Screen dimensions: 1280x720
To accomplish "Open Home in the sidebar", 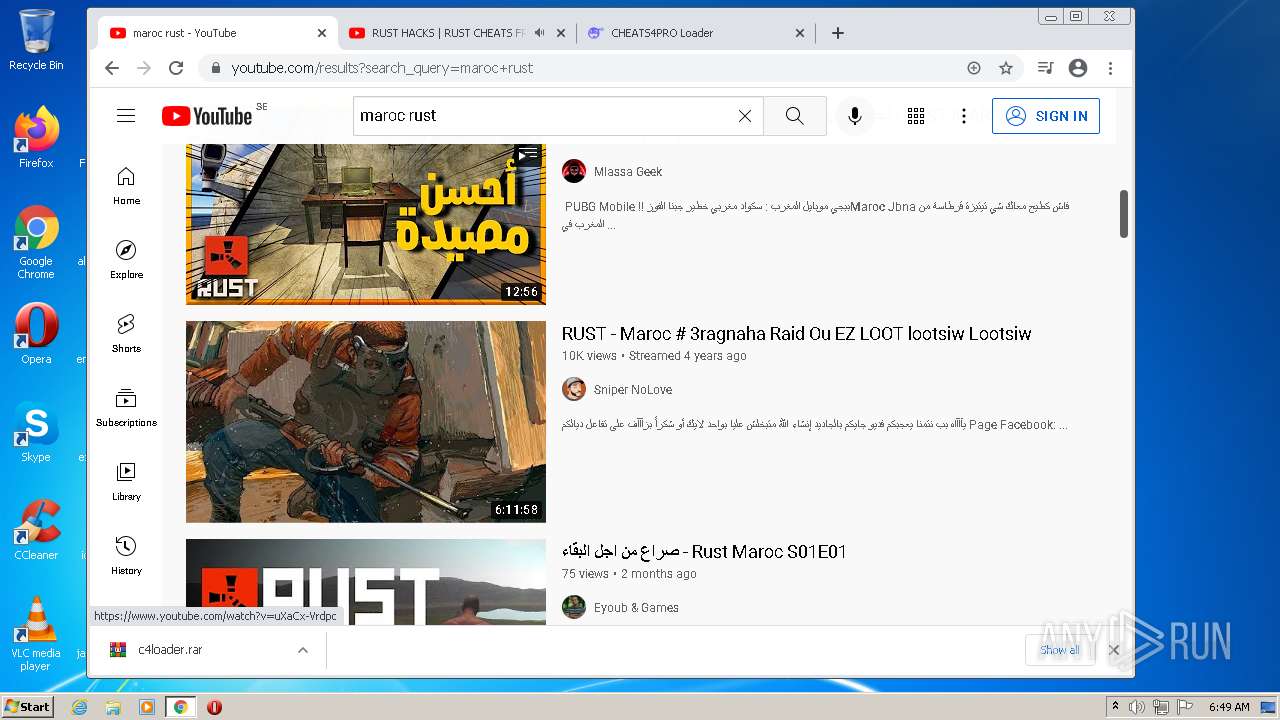I will tap(126, 186).
